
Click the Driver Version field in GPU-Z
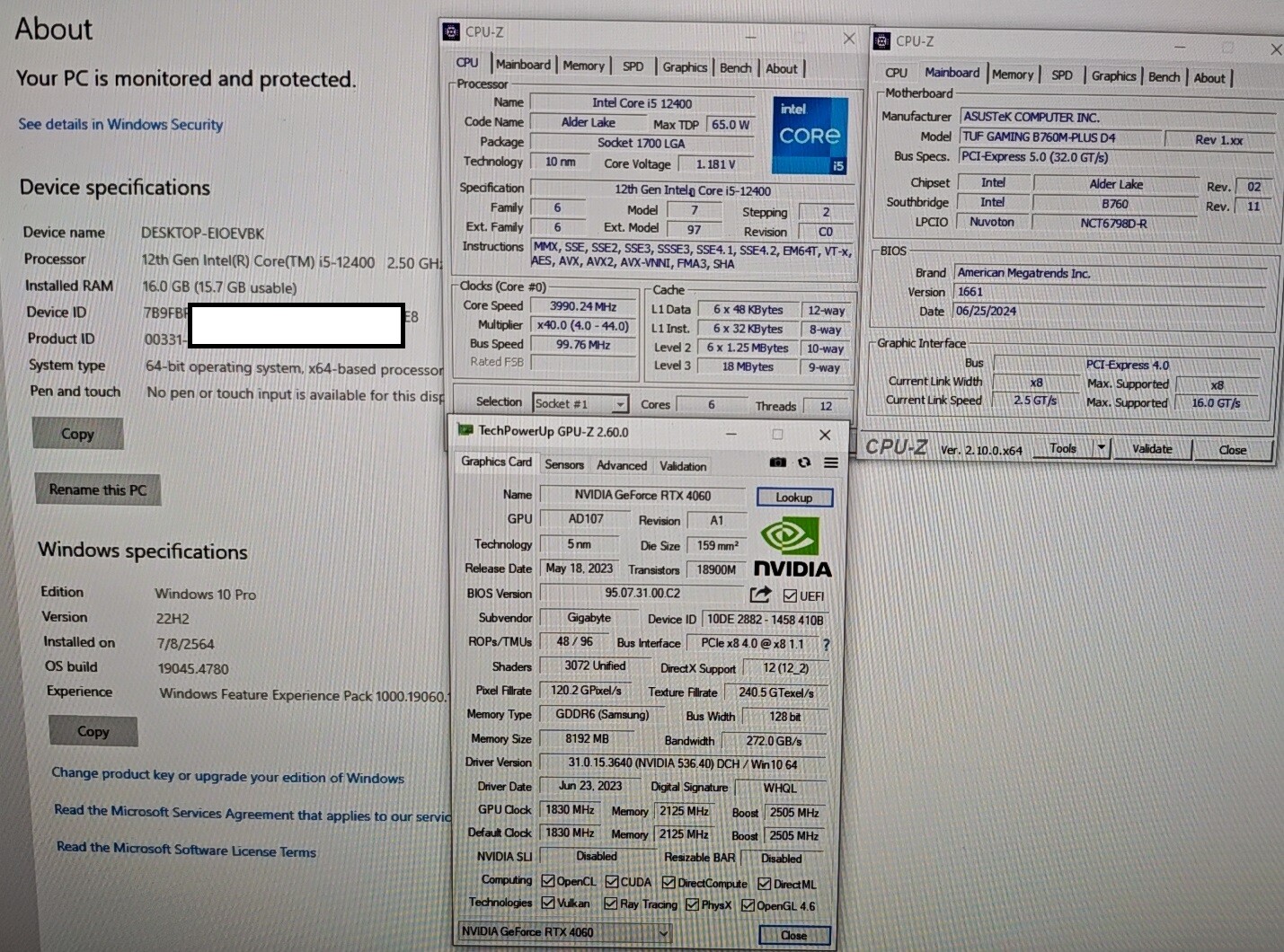tap(682, 763)
